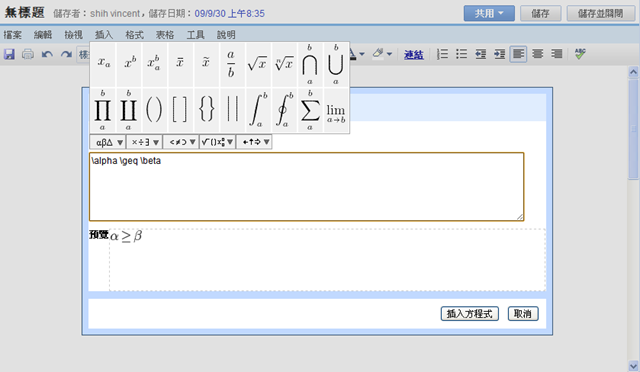Insert square brackets
This screenshot has width=640, height=372.
tap(180, 110)
